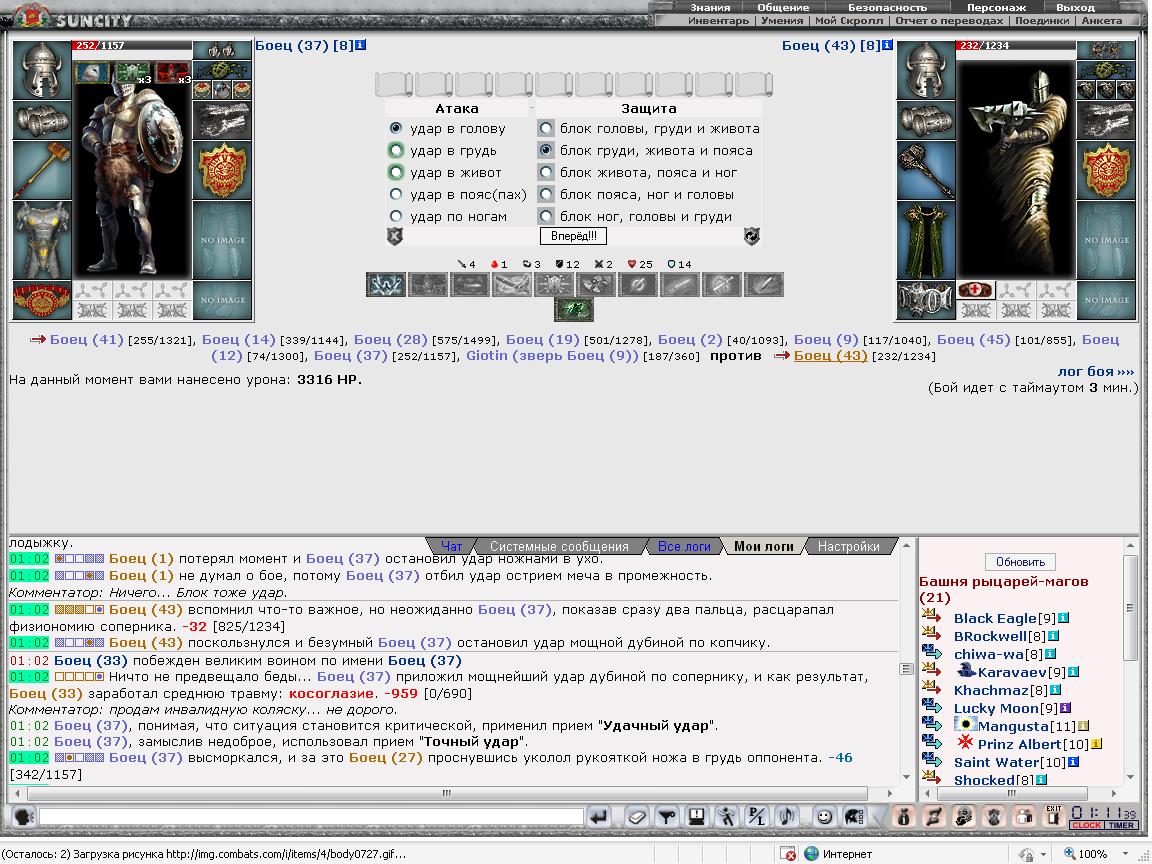Click private message icon next to 'Karavaev'
Image resolution: width=1152 pixels, height=864 pixels.
coord(931,669)
